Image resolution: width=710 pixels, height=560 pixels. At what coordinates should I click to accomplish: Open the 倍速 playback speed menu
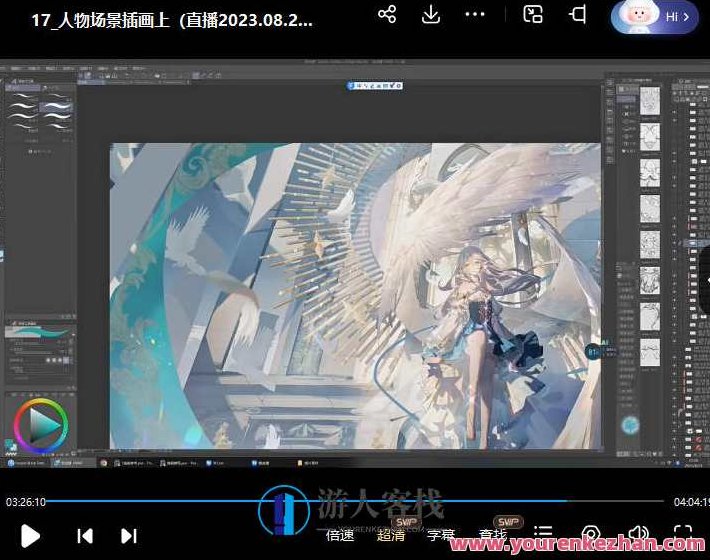(x=340, y=536)
